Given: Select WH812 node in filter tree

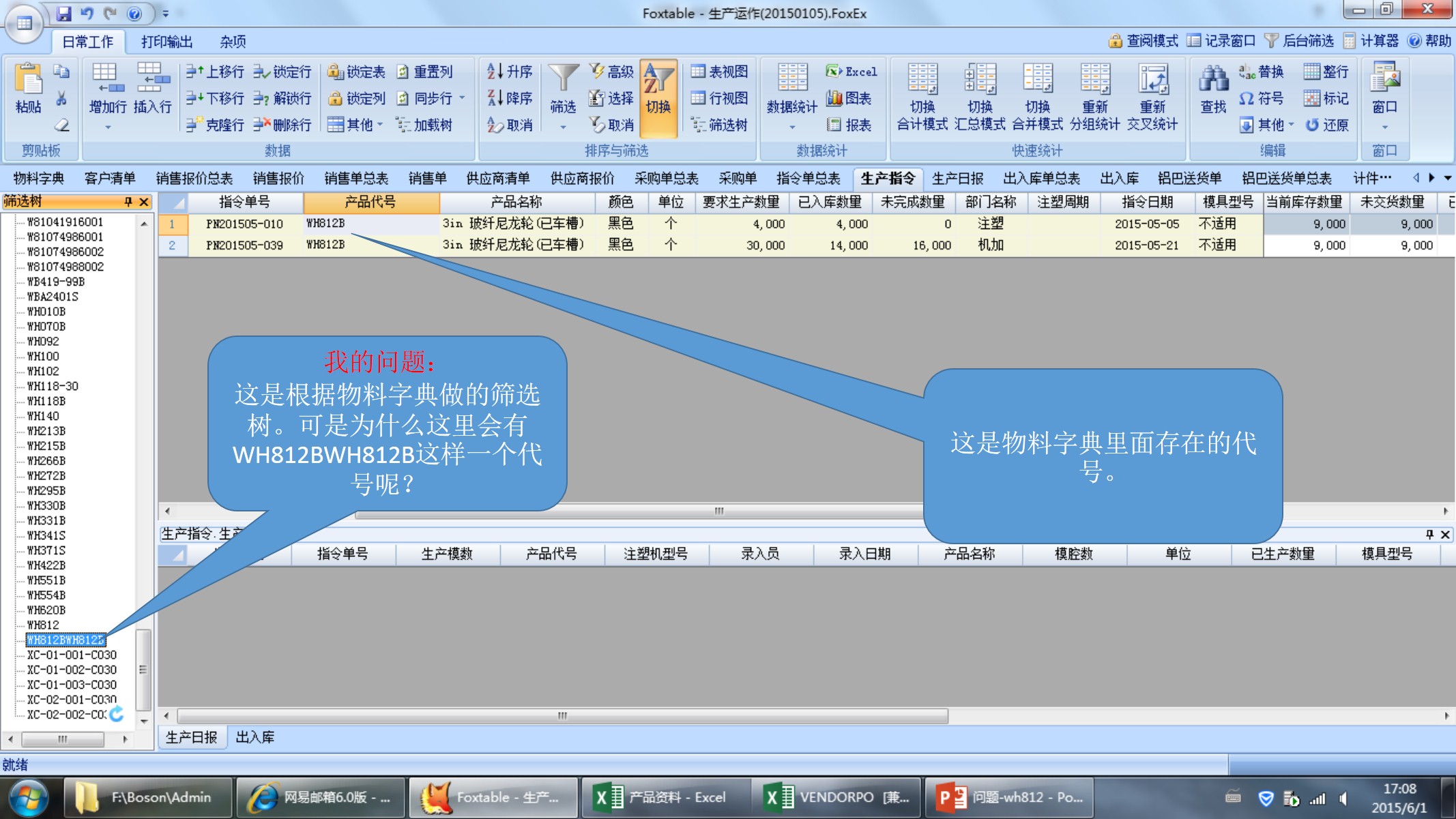Looking at the screenshot, I should click(43, 625).
